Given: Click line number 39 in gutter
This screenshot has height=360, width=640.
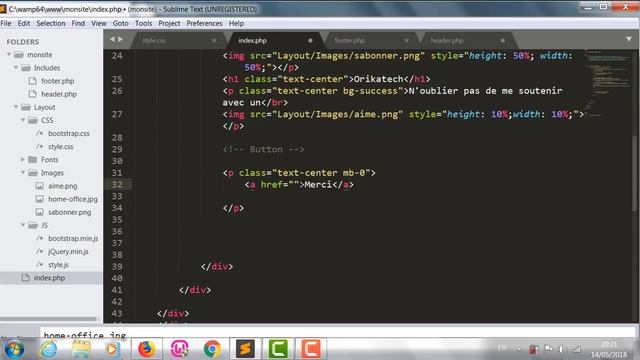Looking at the screenshot, I should pyautogui.click(x=117, y=267).
